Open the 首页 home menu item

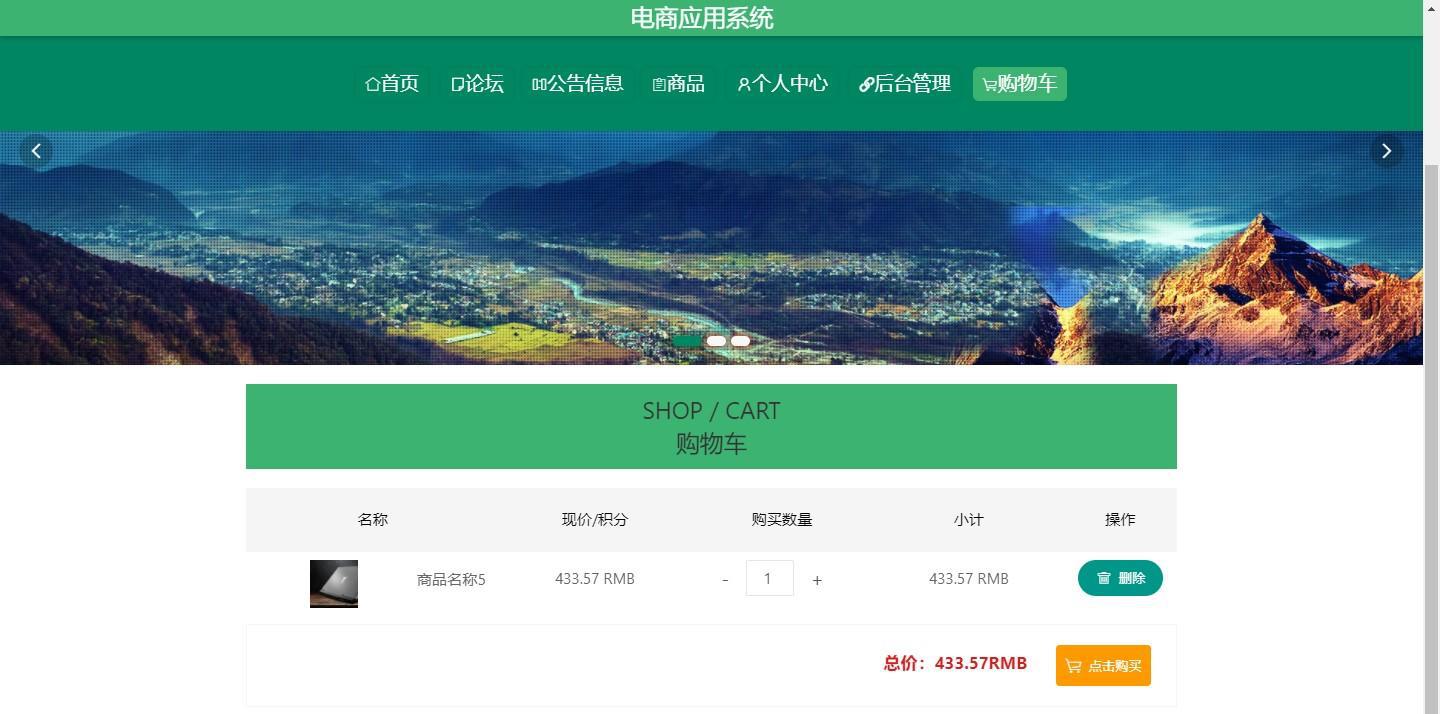392,84
